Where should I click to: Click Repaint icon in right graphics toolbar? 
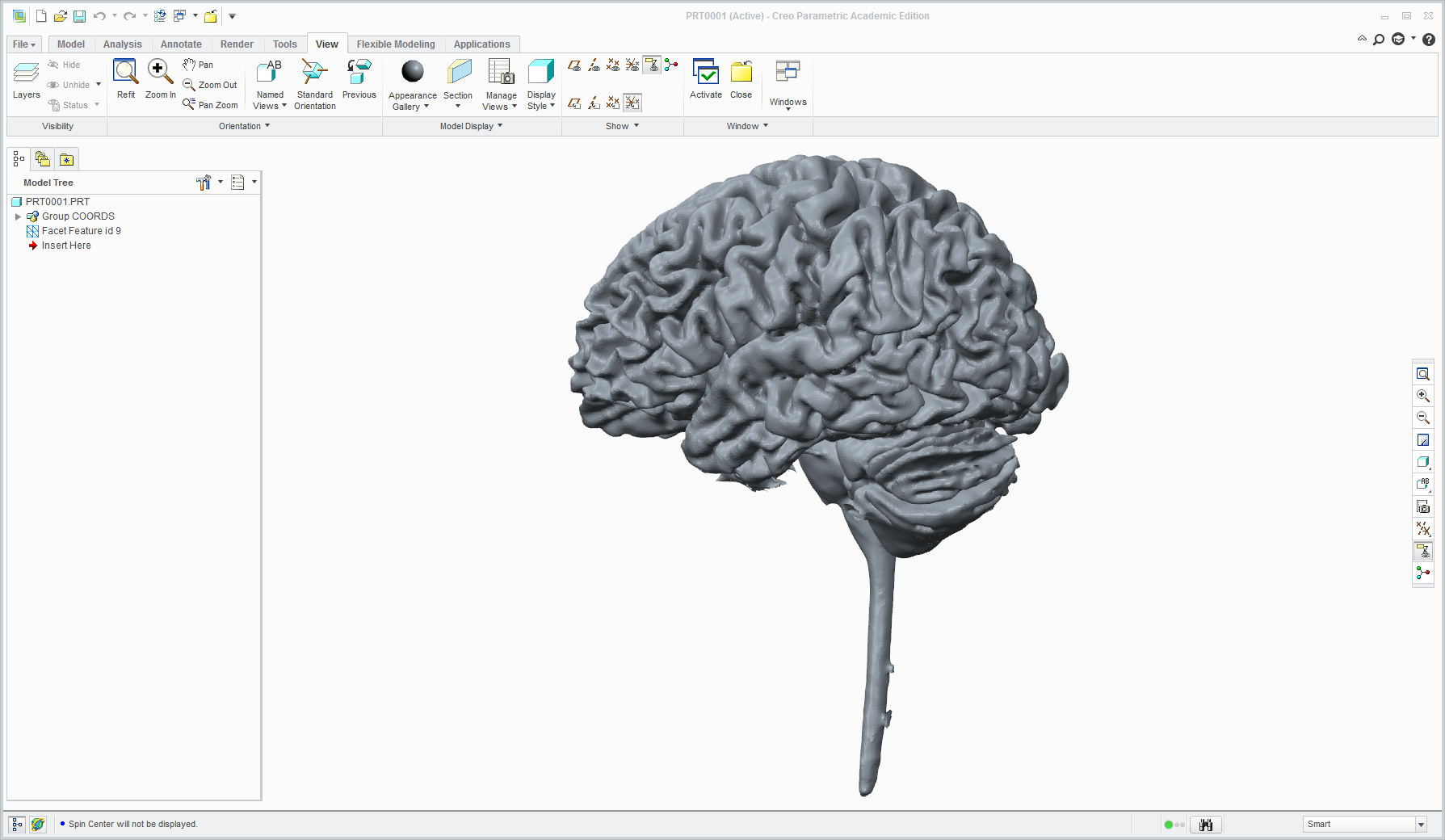(1422, 440)
